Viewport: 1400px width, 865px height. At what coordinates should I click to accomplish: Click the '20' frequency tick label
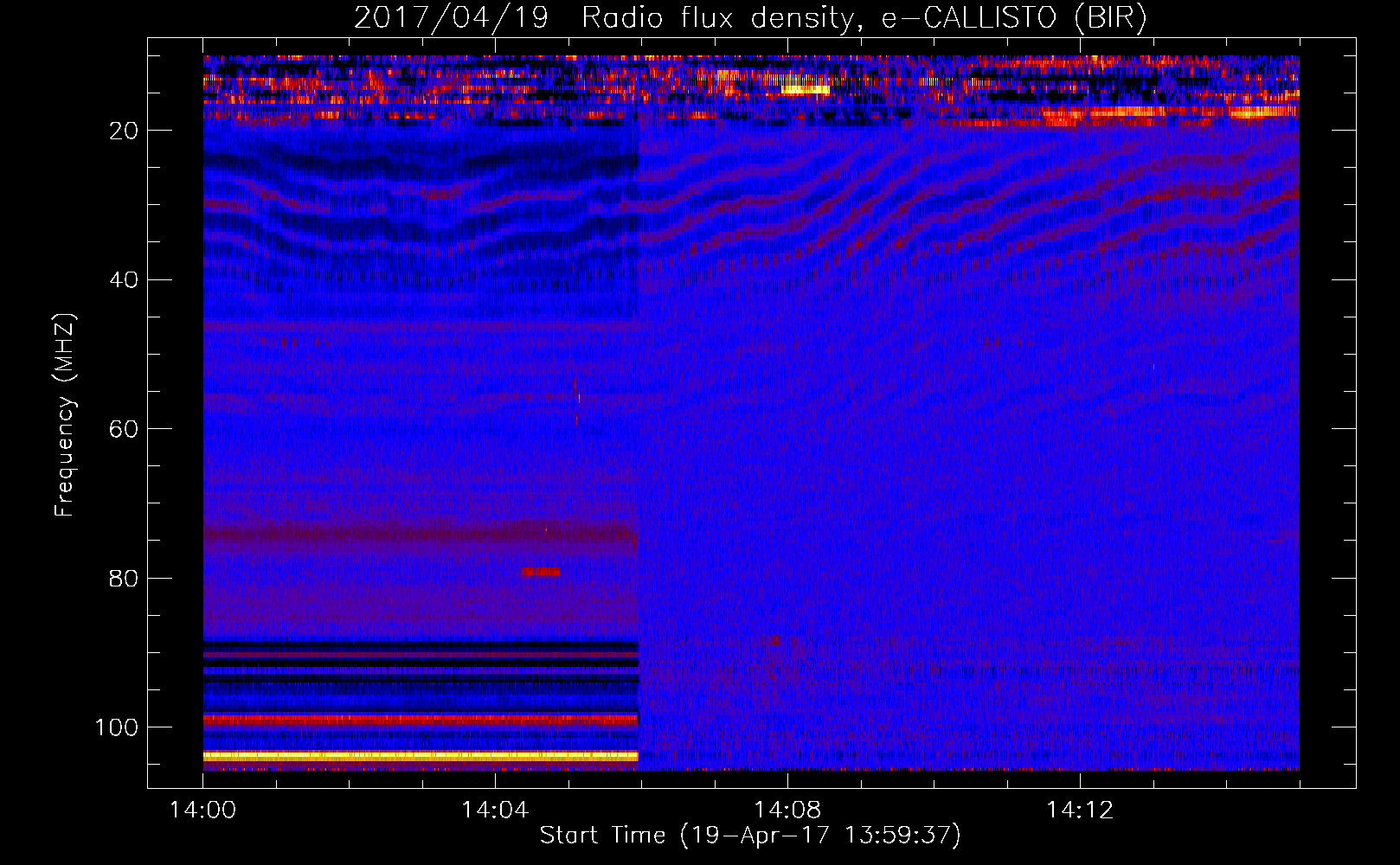coord(124,131)
